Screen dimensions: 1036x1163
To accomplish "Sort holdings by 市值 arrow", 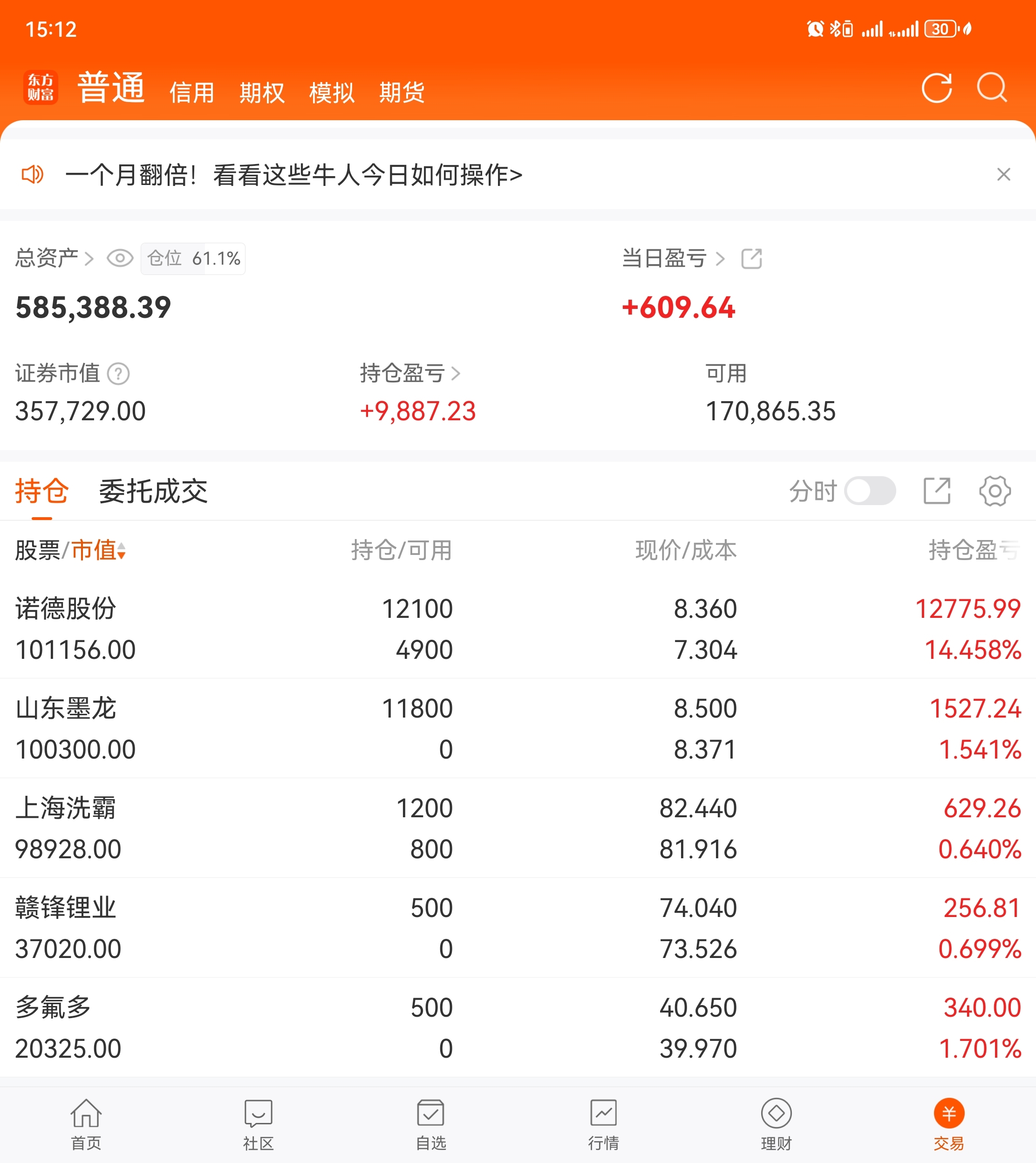I will point(121,550).
